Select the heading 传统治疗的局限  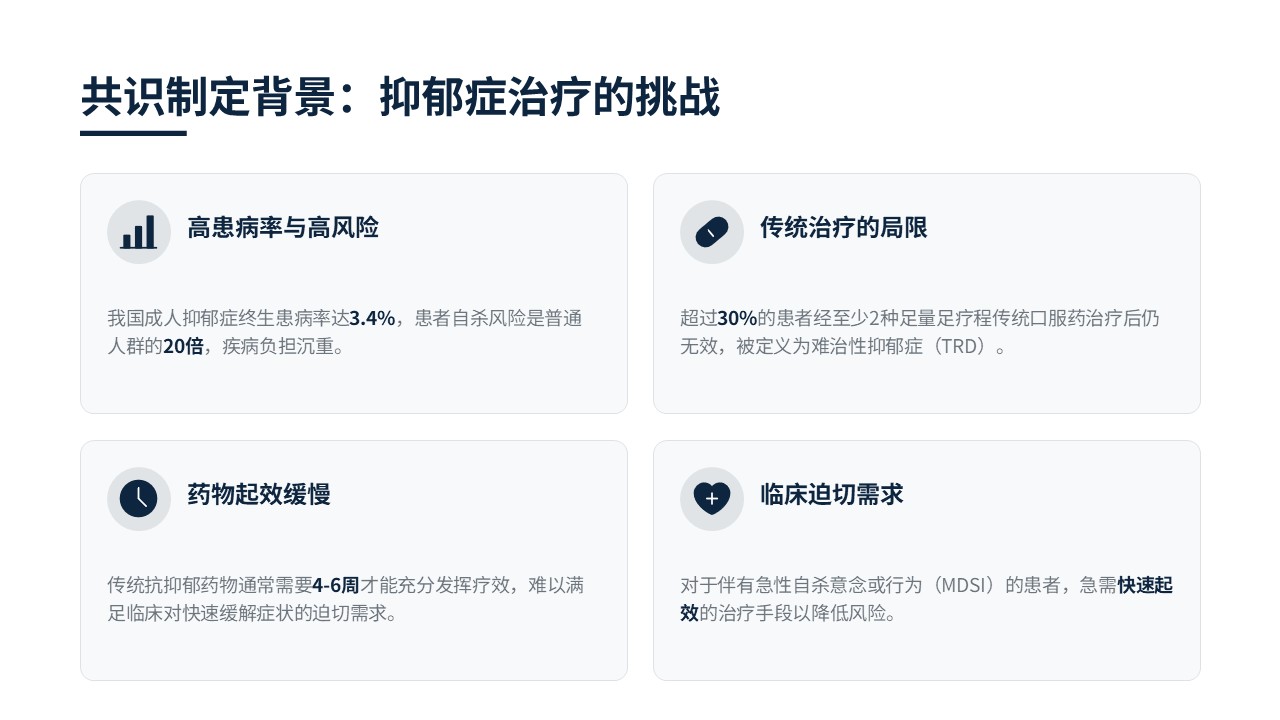(843, 228)
